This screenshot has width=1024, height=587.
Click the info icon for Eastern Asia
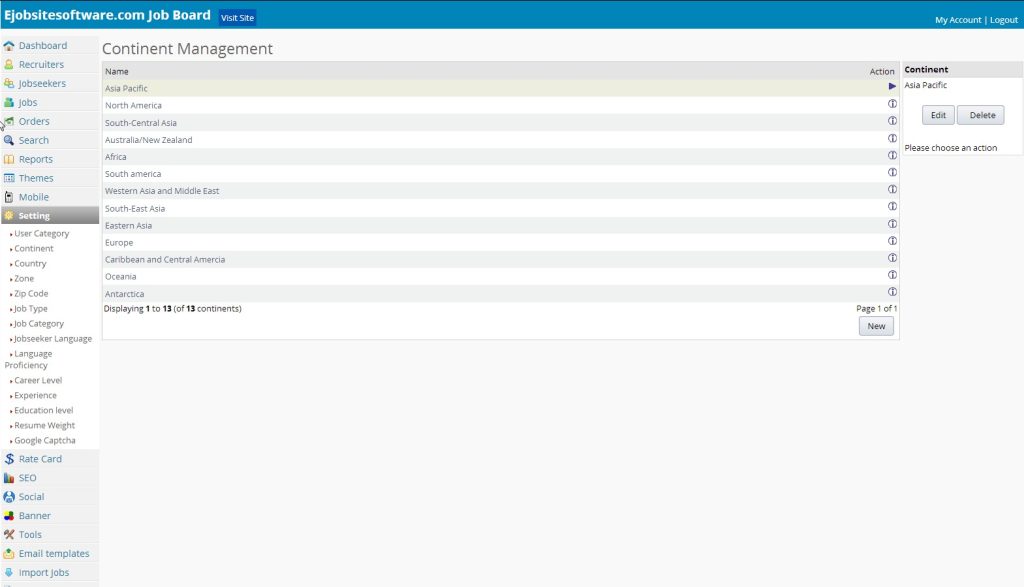[892, 224]
